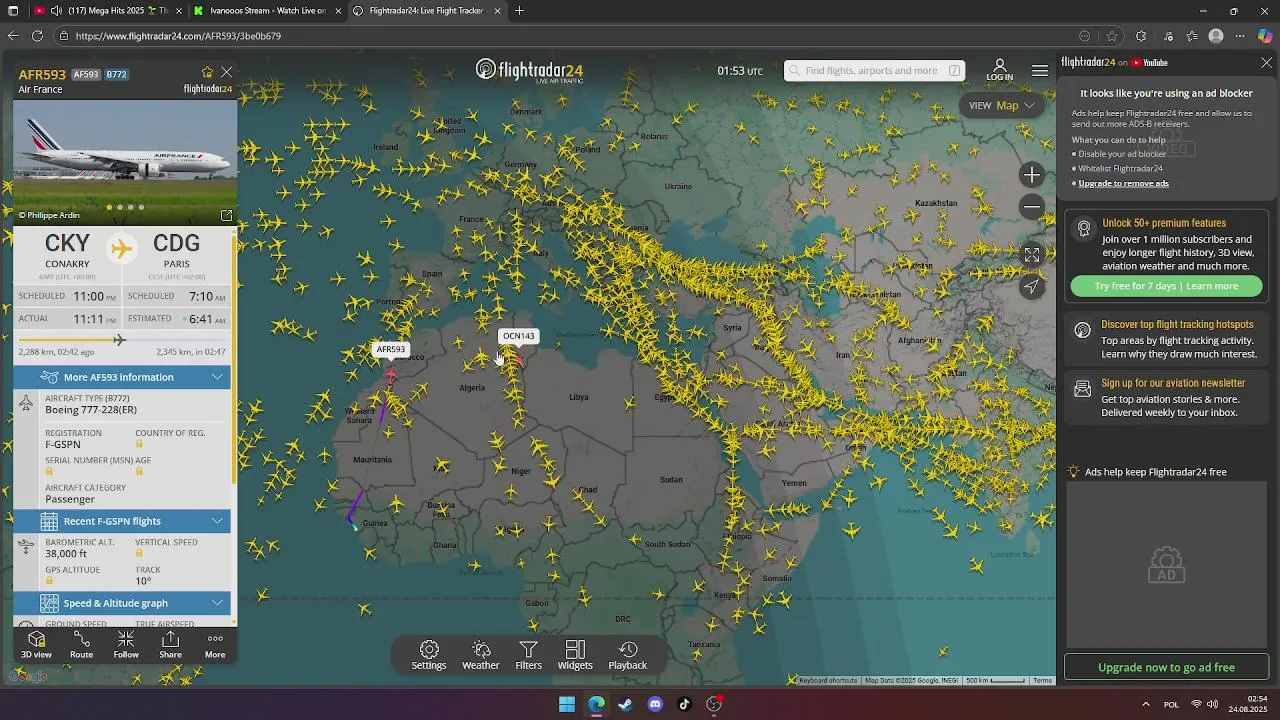Click the browser address bar URL
Viewport: 1280px width, 720px height.
[178, 36]
